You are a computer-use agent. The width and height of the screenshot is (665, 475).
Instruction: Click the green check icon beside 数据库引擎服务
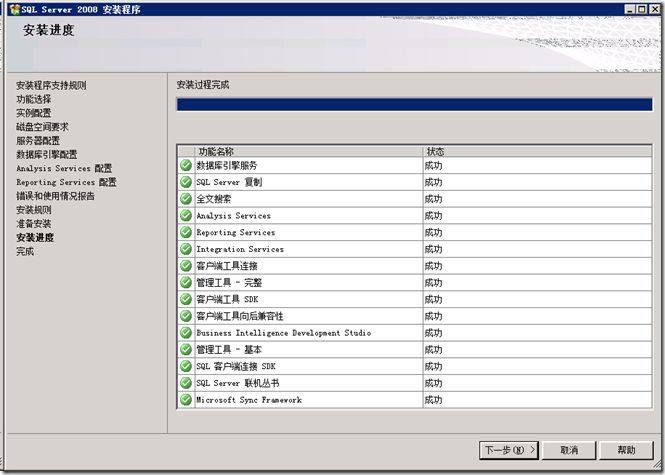tap(186, 165)
